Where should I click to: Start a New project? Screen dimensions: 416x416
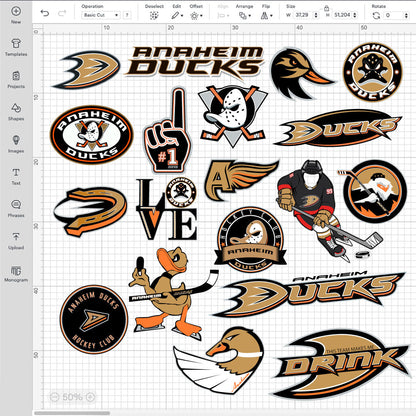point(16,15)
